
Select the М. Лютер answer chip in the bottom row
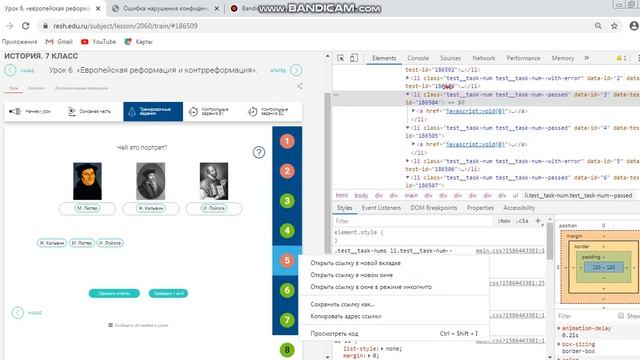(x=82, y=243)
